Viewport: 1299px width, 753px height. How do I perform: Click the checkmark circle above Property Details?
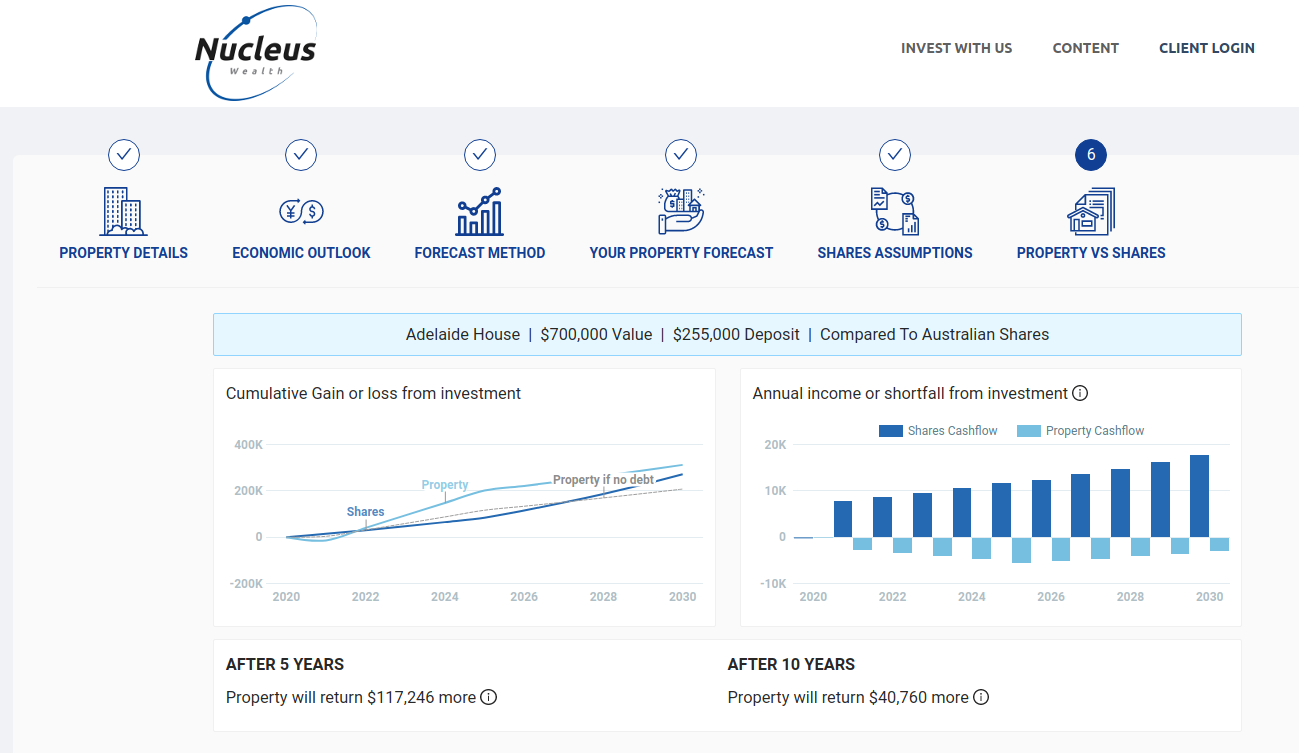click(x=124, y=155)
